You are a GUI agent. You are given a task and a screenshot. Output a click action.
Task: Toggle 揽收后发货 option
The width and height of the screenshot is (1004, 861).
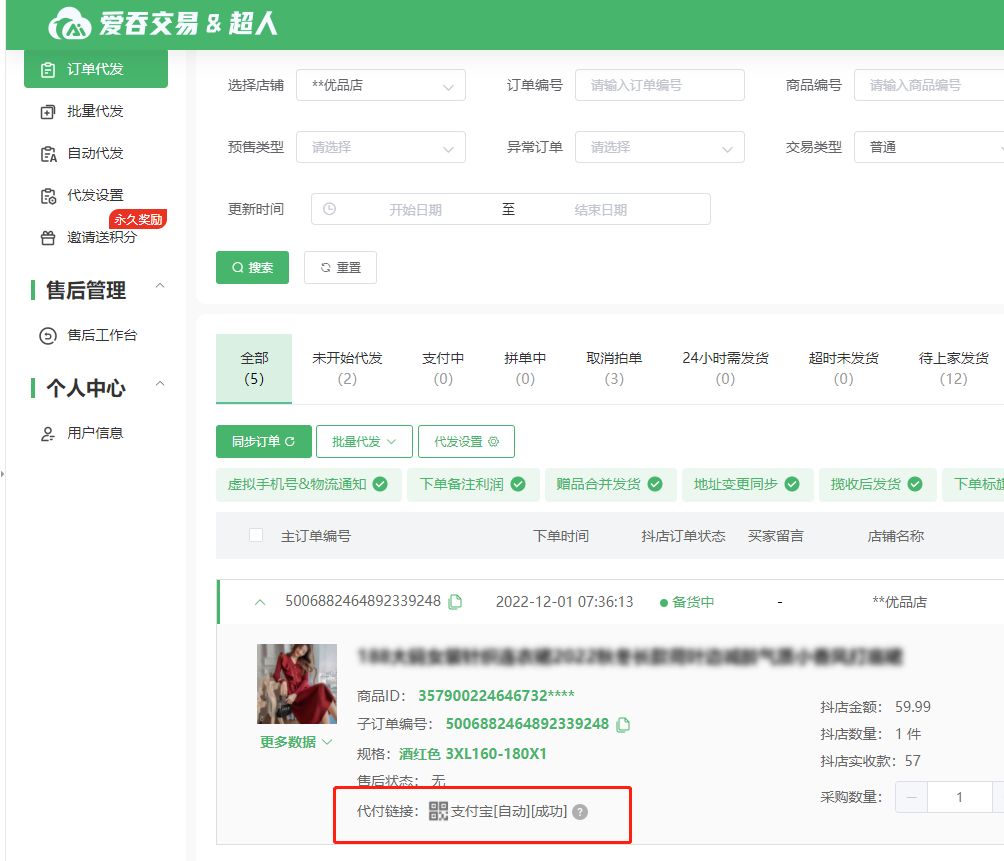877,485
